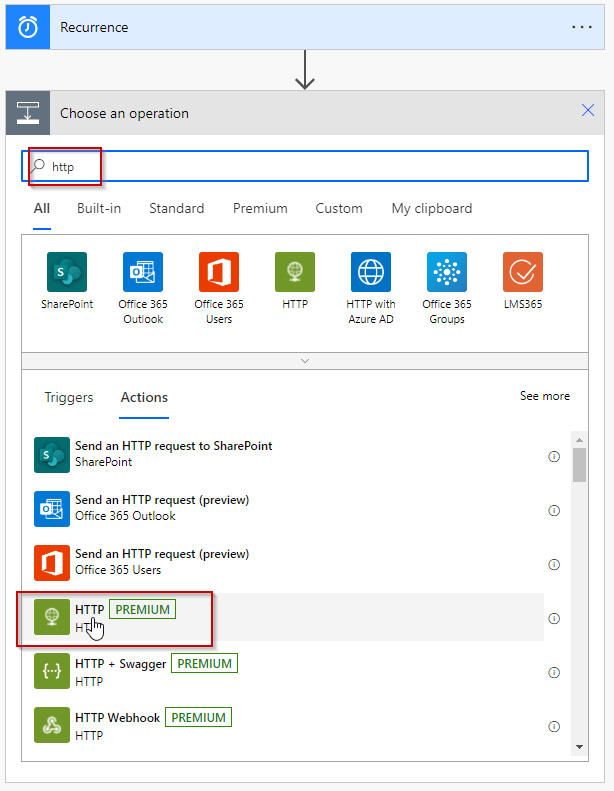Select the LMS365 connector icon
Viewport: 614px width, 791px height.
pyautogui.click(x=523, y=271)
